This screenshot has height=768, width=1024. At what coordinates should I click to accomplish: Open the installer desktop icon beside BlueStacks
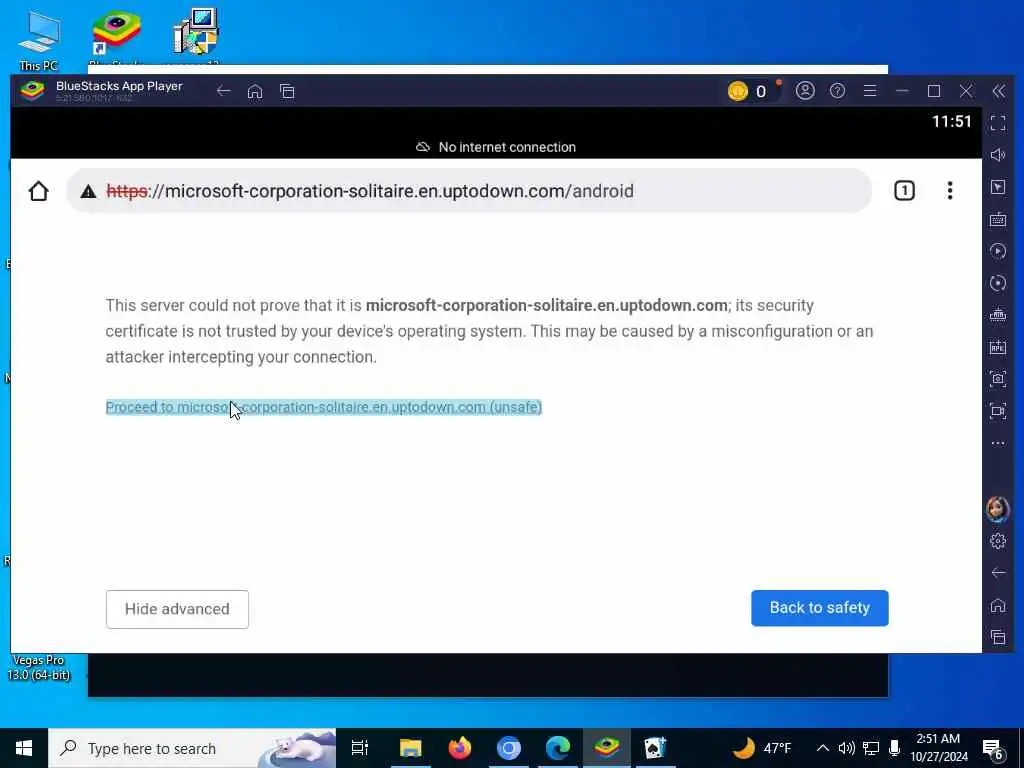[195, 34]
